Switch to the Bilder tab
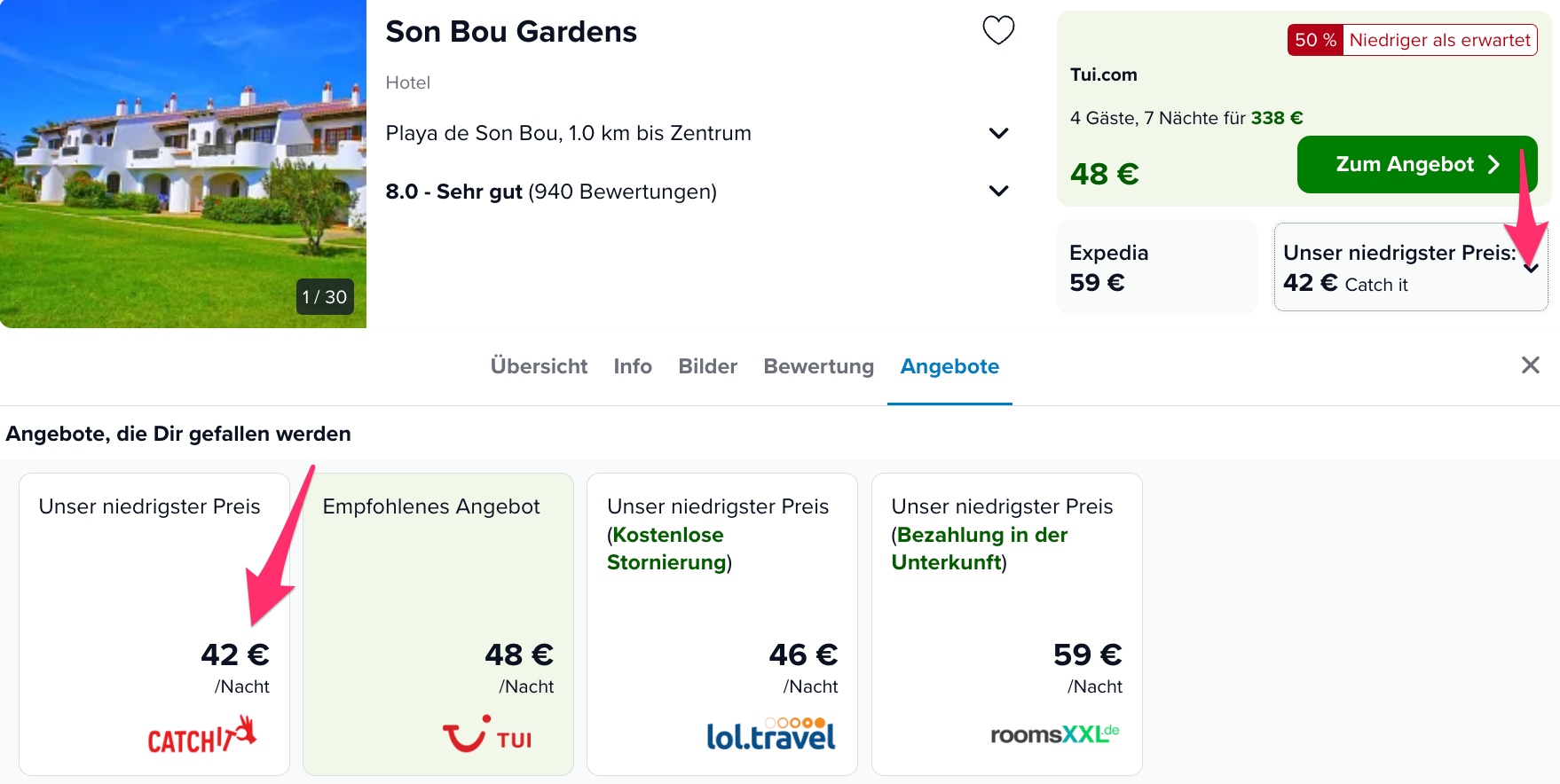Viewport: 1560px width, 784px height. click(707, 366)
